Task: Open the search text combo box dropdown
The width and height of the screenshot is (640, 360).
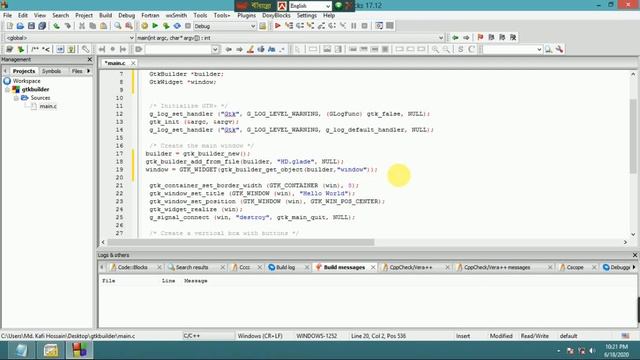Action: point(215,49)
